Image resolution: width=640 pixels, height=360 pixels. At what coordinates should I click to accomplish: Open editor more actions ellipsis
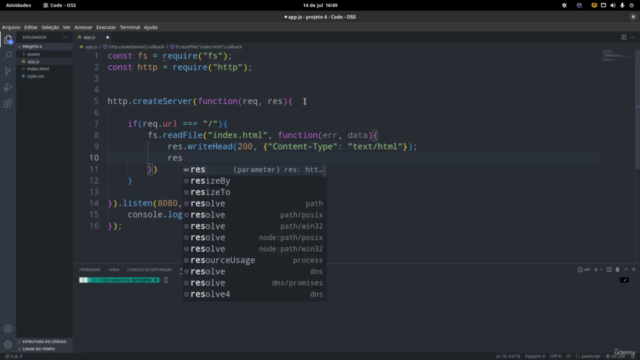[x=632, y=37]
